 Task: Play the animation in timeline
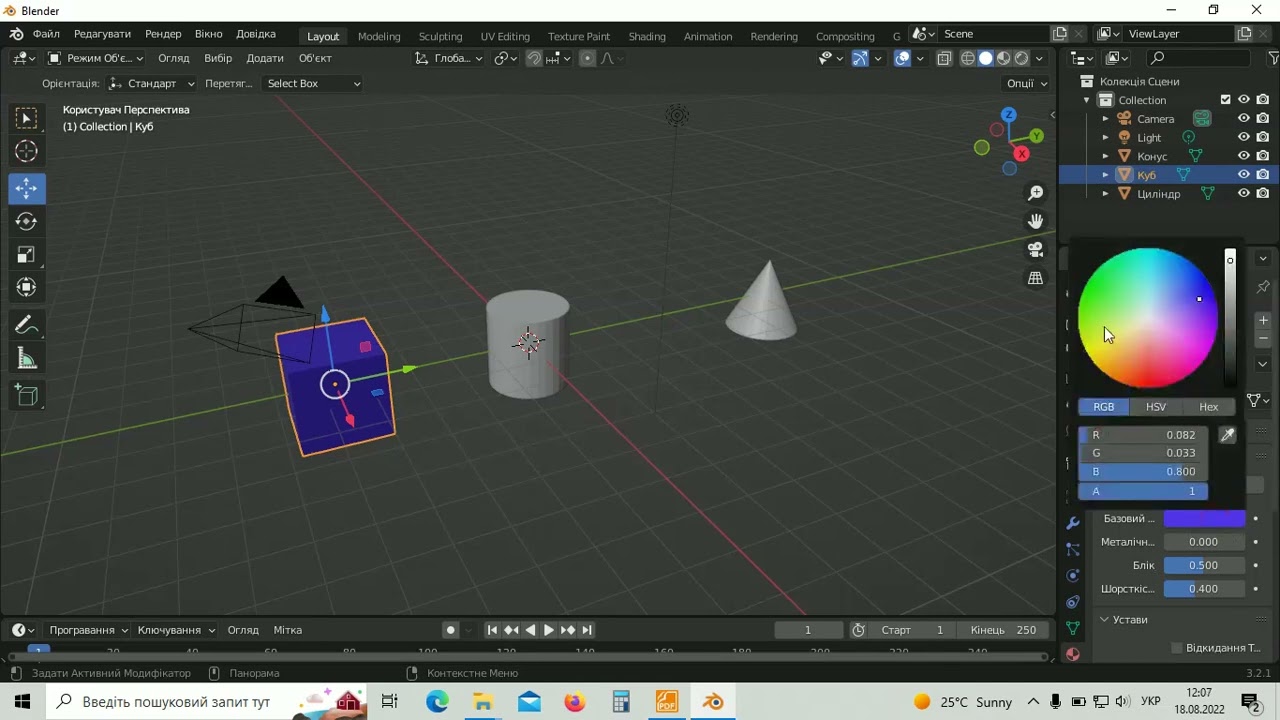click(x=548, y=630)
